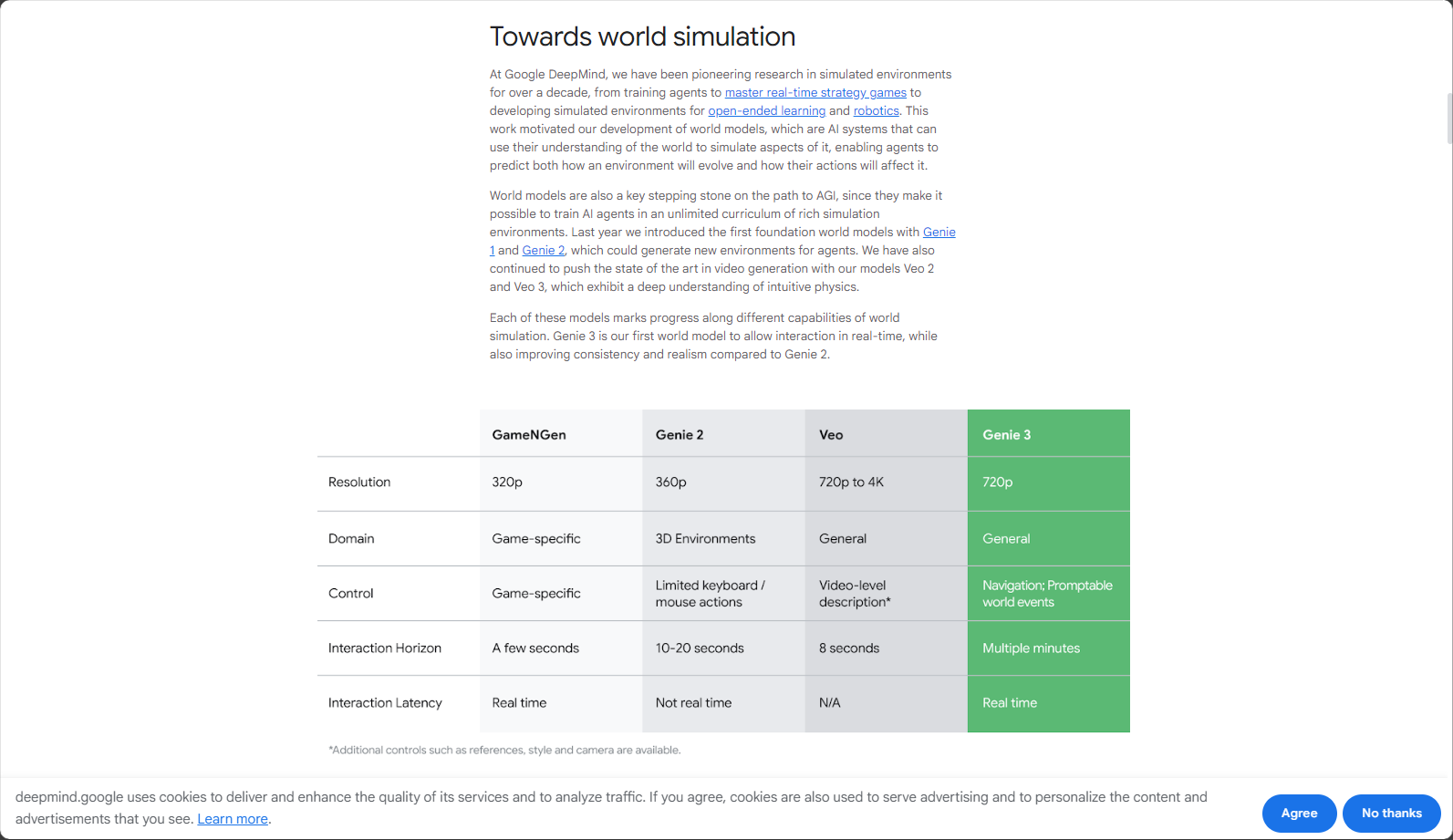Accept cookies with the Agree button
Viewport: 1453px width, 840px height.
(1299, 813)
